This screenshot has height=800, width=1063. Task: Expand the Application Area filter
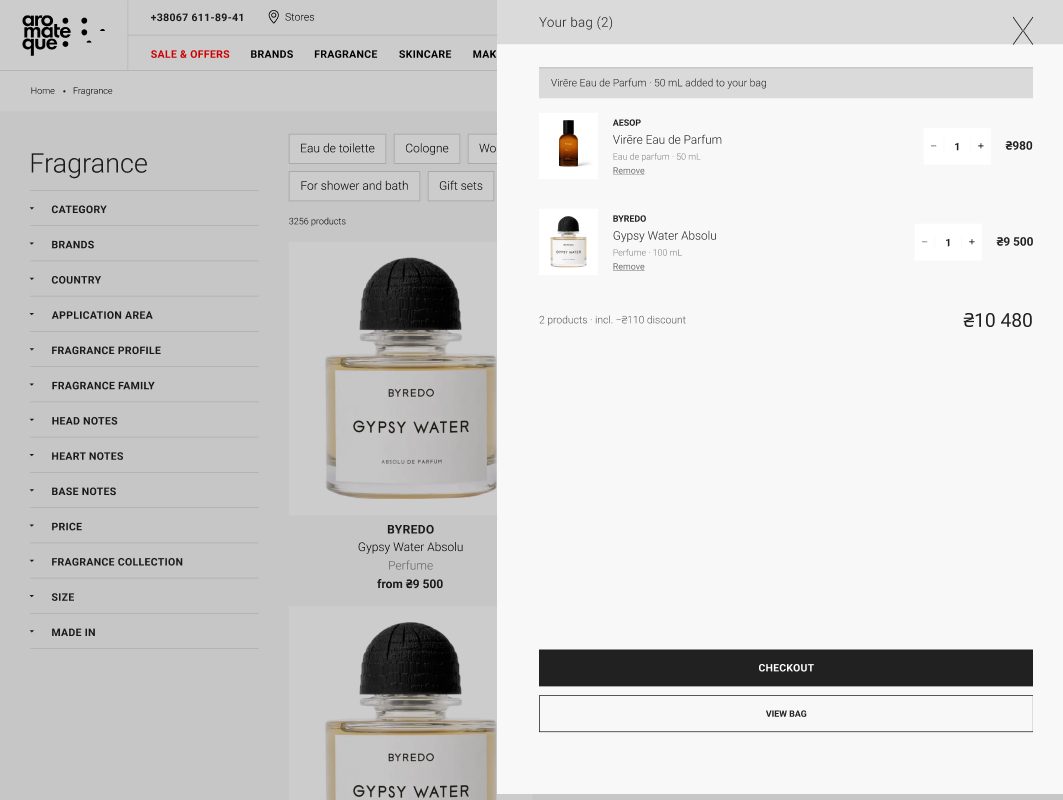pyautogui.click(x=144, y=315)
